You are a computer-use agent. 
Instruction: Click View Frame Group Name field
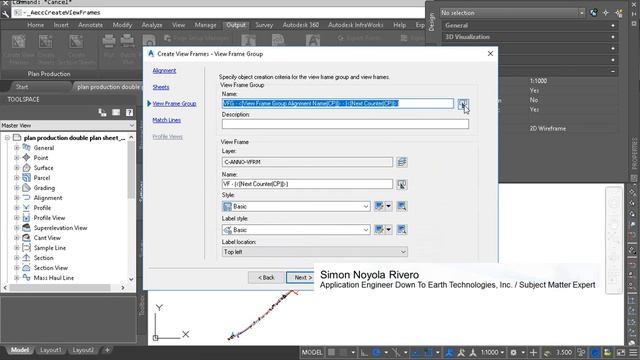pyautogui.click(x=338, y=104)
